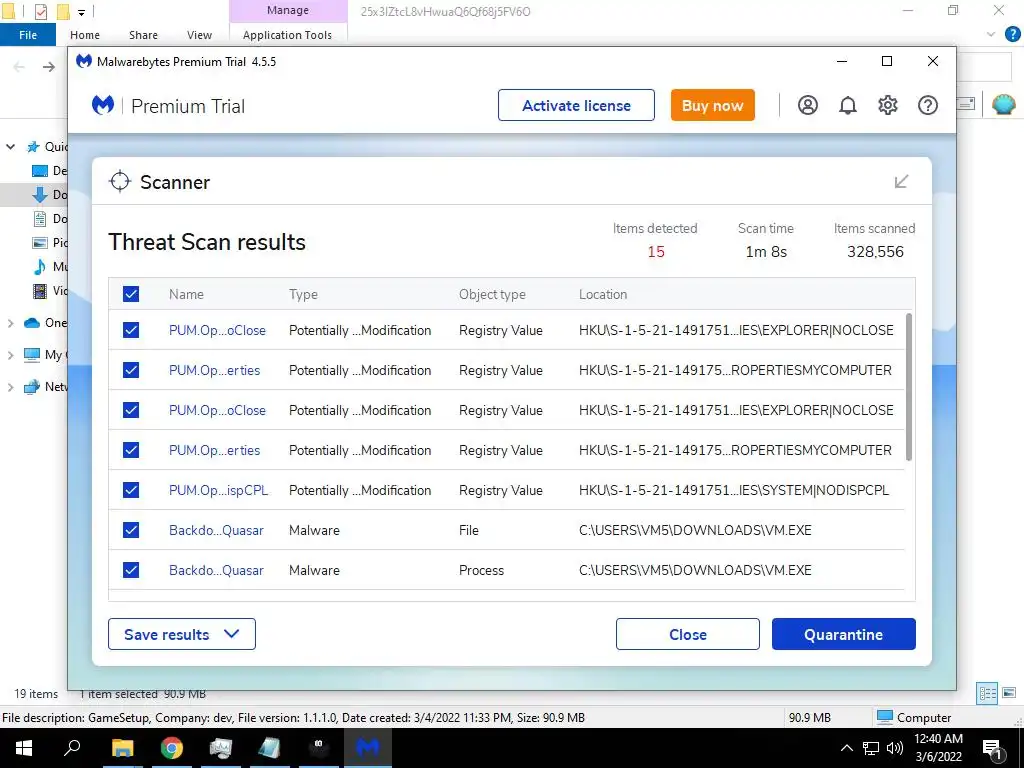Uncheck Backdoor Quasar Process row checkbox

131,570
